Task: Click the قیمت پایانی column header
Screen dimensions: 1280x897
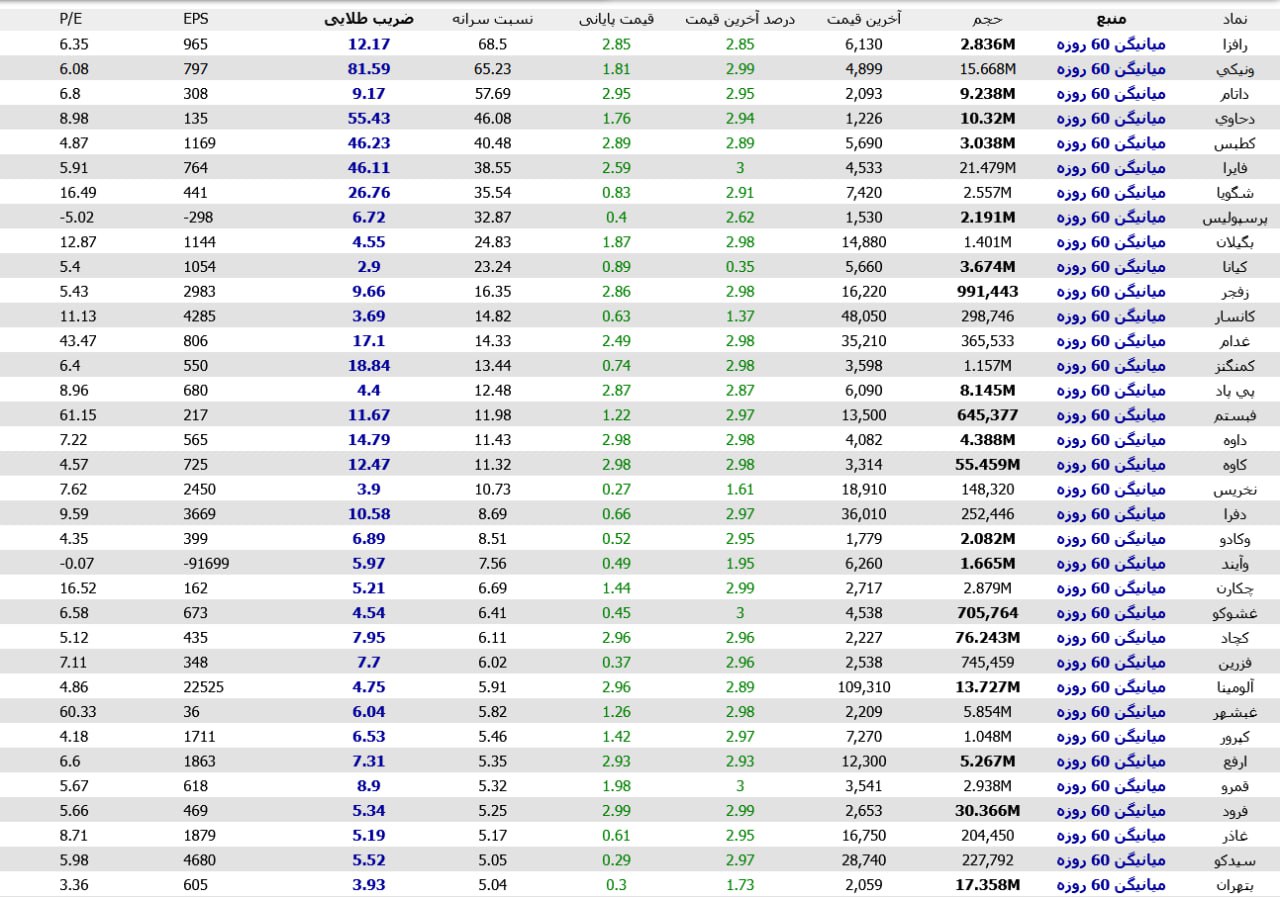Action: (616, 18)
